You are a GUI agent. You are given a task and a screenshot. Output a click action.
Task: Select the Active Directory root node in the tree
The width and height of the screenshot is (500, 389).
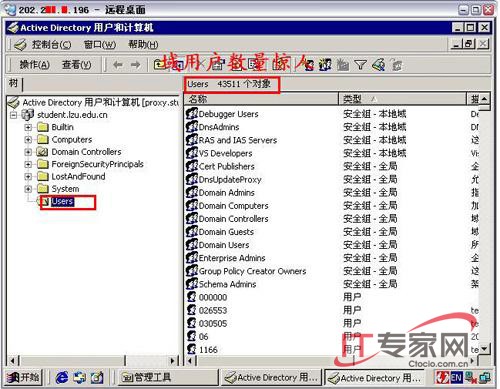pyautogui.click(x=100, y=102)
